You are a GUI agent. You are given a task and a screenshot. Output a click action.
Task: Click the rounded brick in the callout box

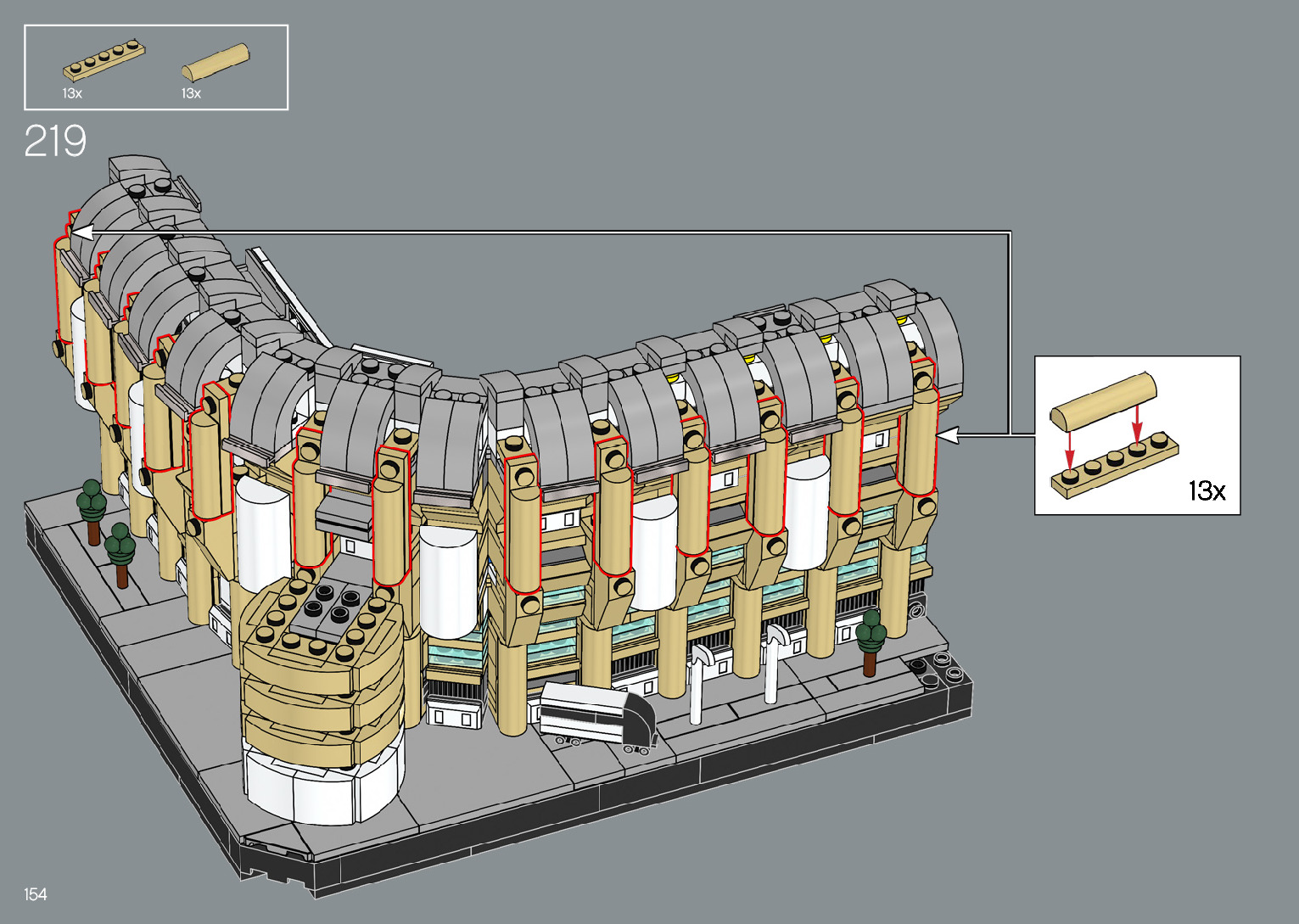(x=1103, y=400)
